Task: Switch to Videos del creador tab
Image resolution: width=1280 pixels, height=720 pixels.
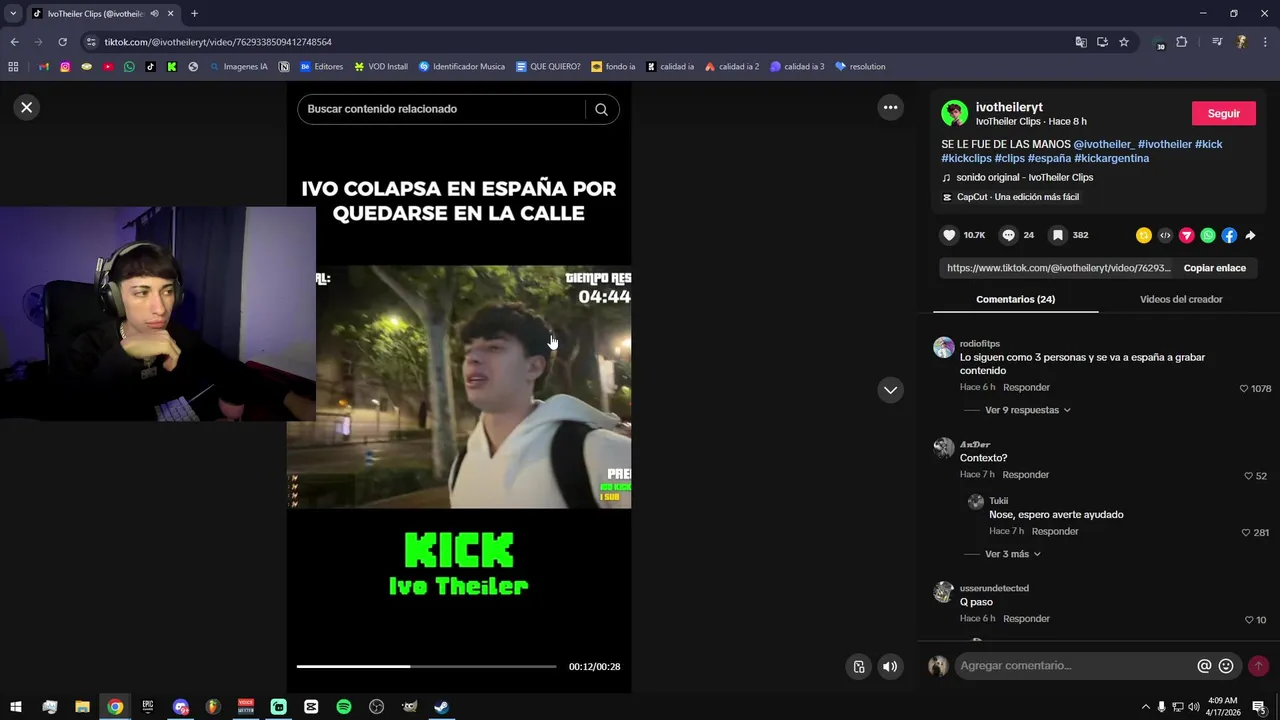Action: [x=1181, y=299]
